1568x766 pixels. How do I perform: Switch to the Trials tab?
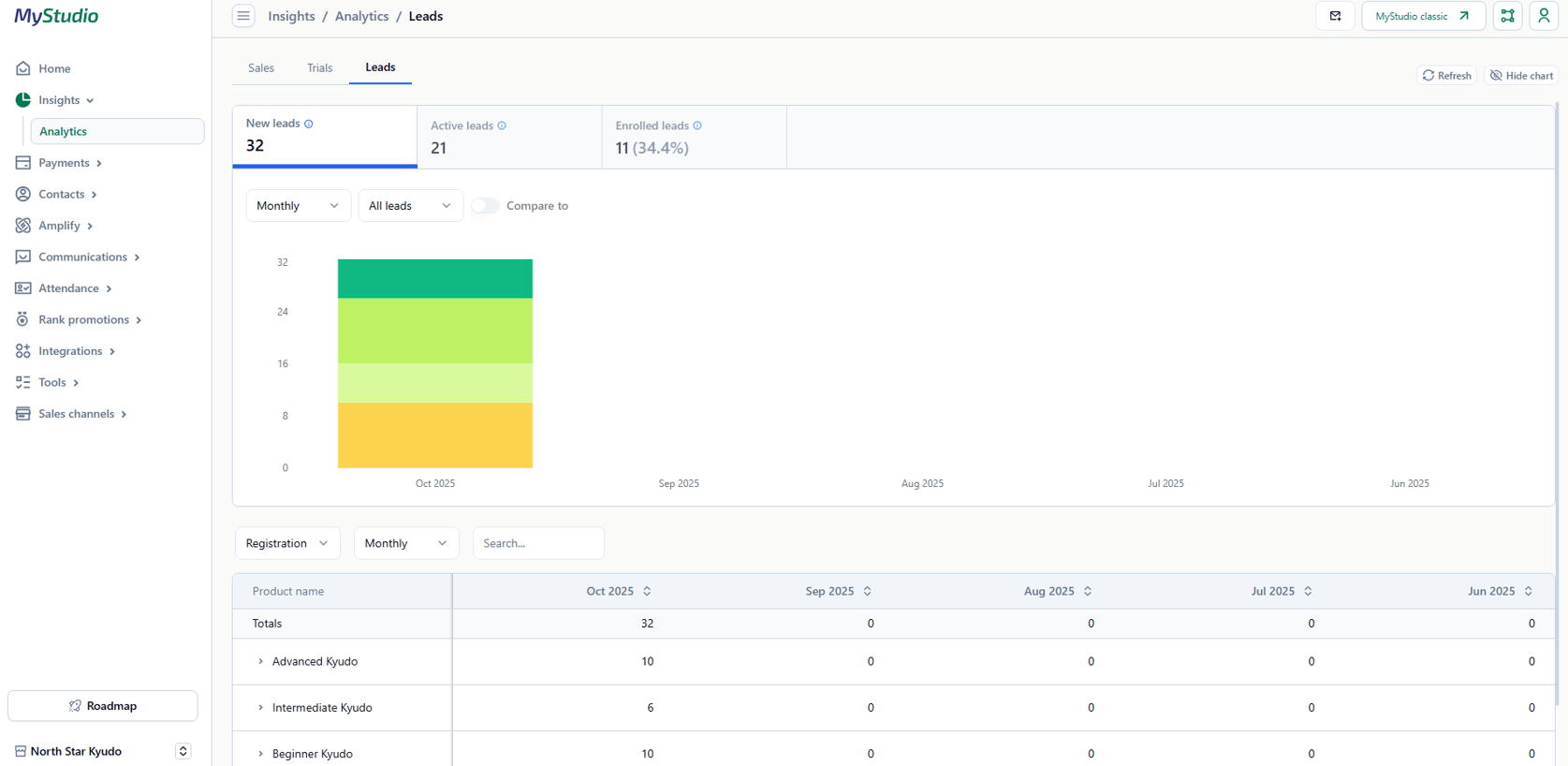pos(319,68)
